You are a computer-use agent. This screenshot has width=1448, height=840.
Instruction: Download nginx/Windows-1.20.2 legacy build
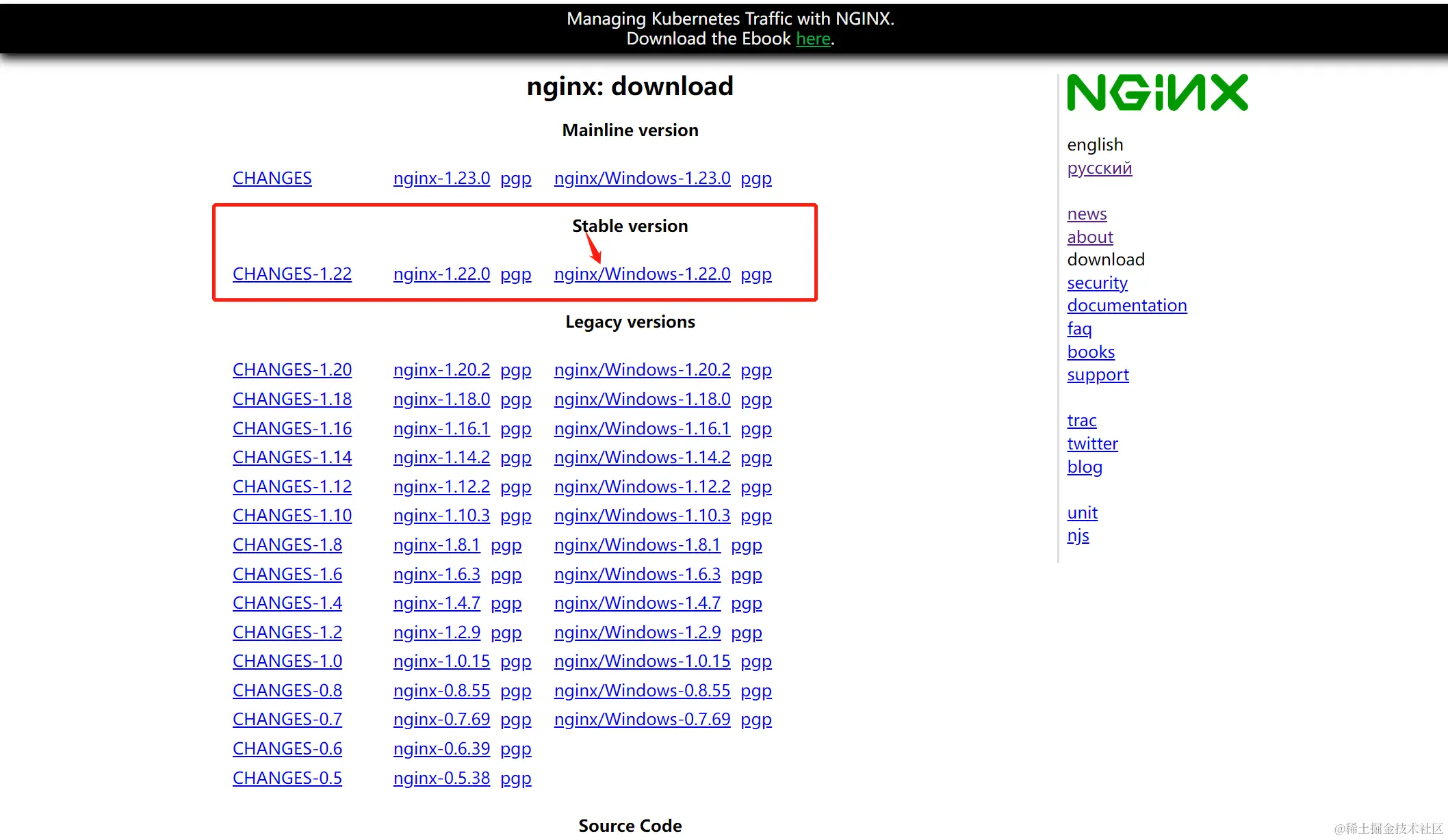point(642,370)
